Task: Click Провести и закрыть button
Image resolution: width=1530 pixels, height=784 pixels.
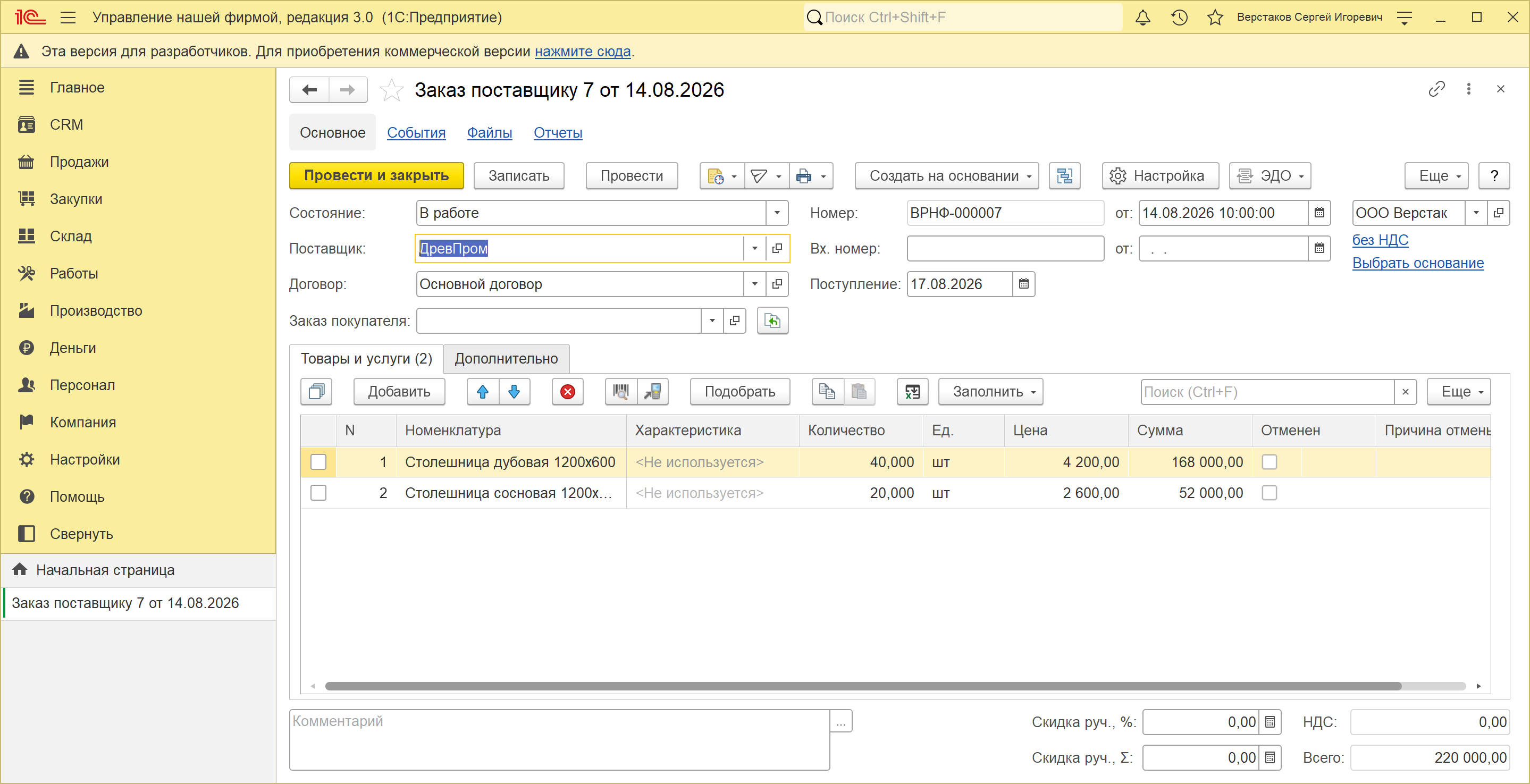Action: click(376, 176)
